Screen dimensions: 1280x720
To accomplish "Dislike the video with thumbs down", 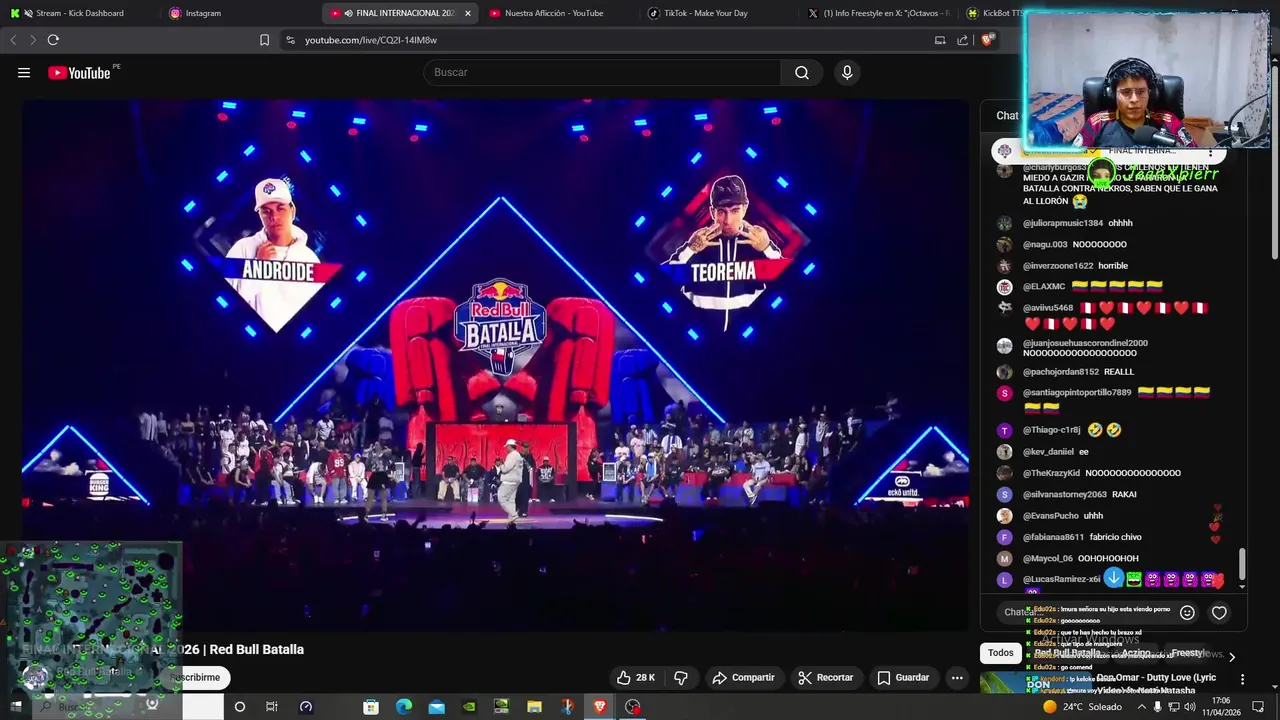I will [681, 677].
